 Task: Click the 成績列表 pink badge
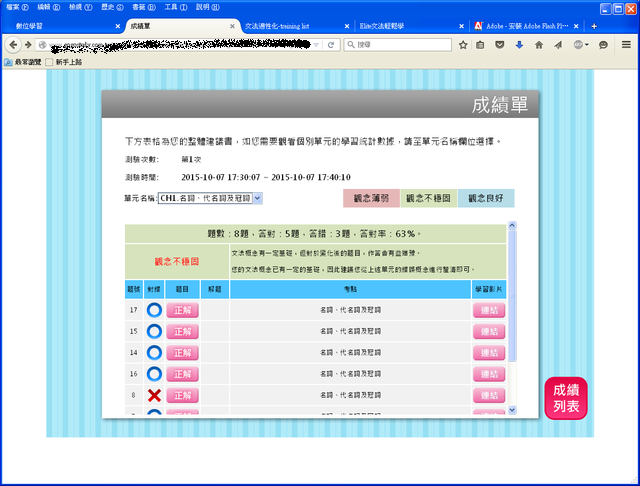(566, 397)
